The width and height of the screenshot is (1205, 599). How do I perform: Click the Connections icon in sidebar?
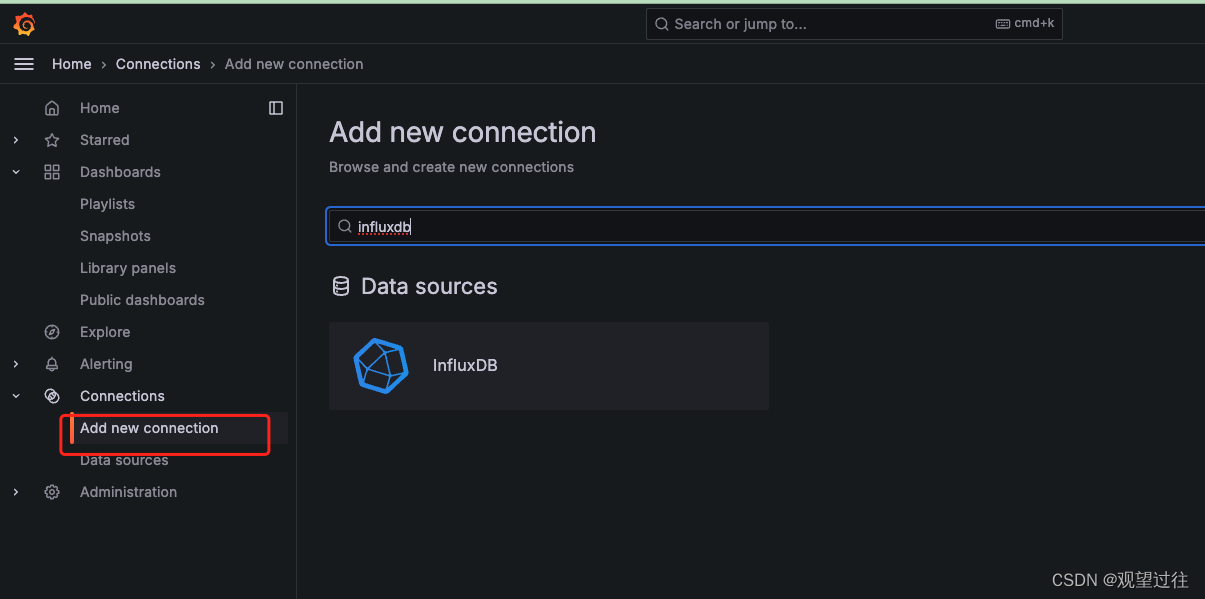[52, 396]
